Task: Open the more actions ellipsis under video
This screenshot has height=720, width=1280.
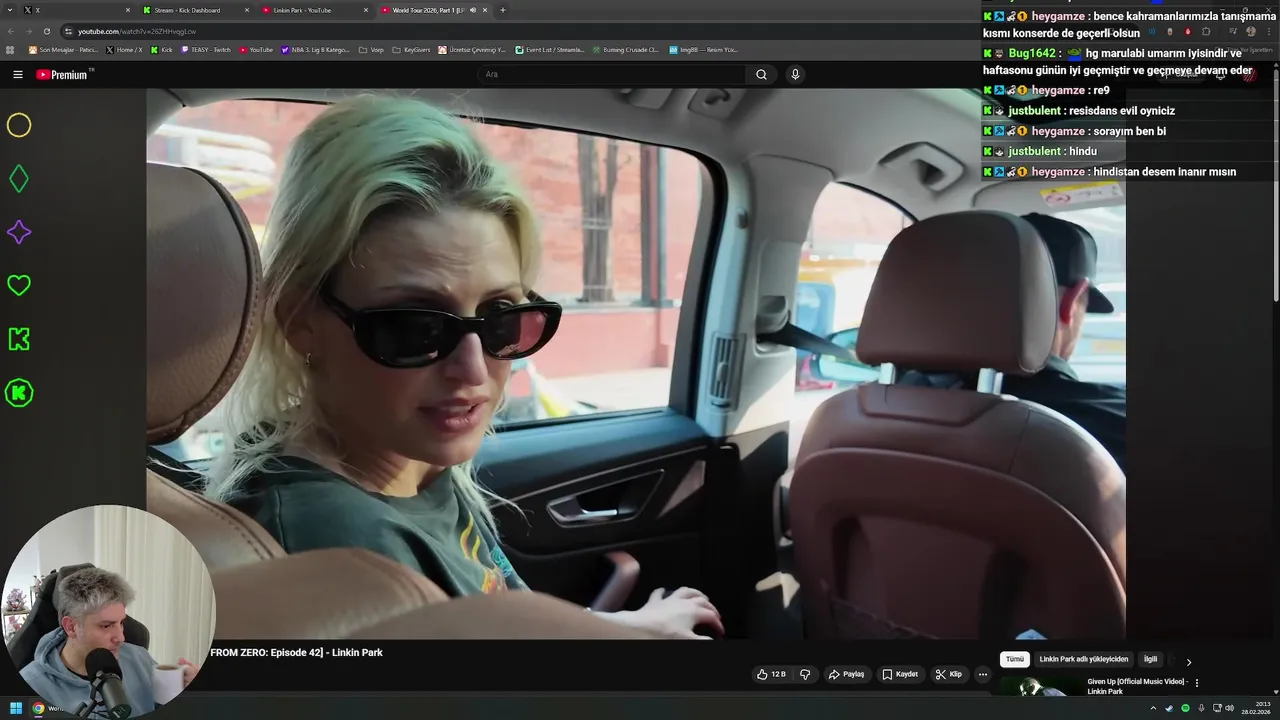Action: pyautogui.click(x=982, y=674)
